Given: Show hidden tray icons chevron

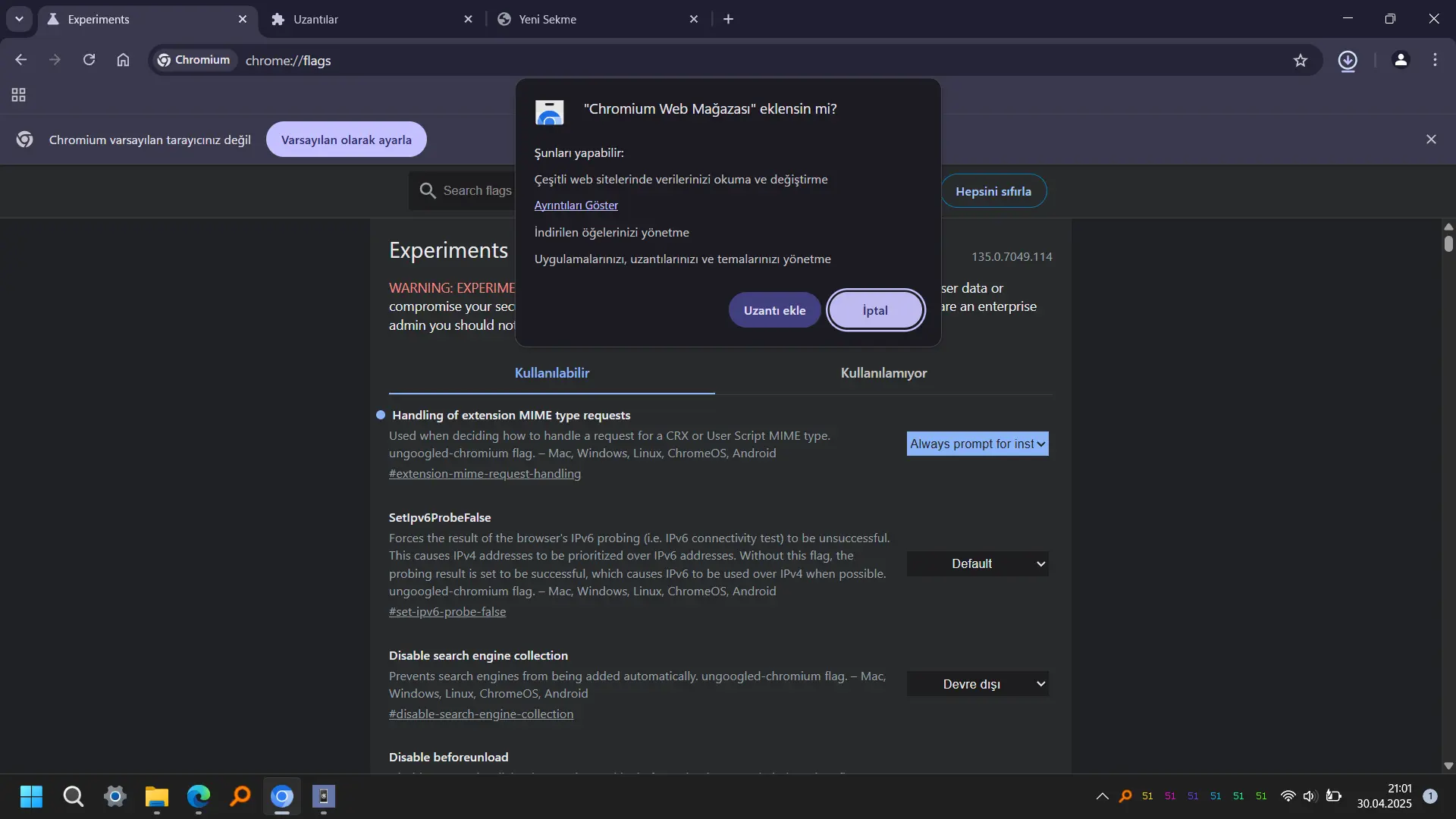Looking at the screenshot, I should (x=1103, y=796).
